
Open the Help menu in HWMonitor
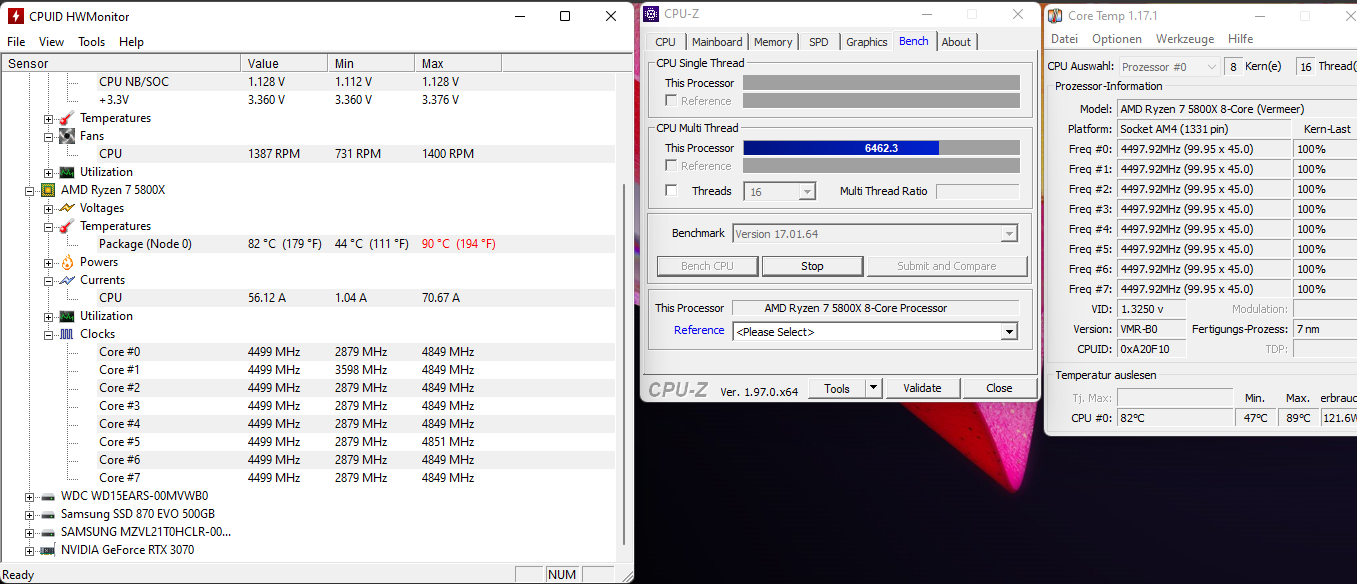click(x=131, y=42)
